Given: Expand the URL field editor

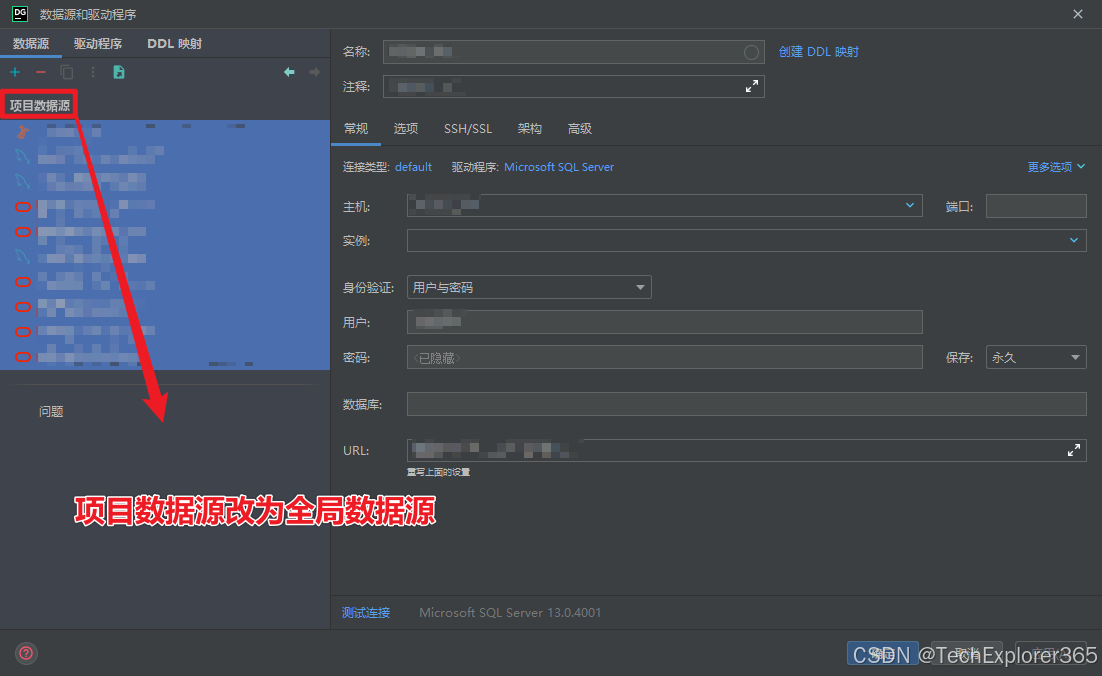Looking at the screenshot, I should [1074, 450].
